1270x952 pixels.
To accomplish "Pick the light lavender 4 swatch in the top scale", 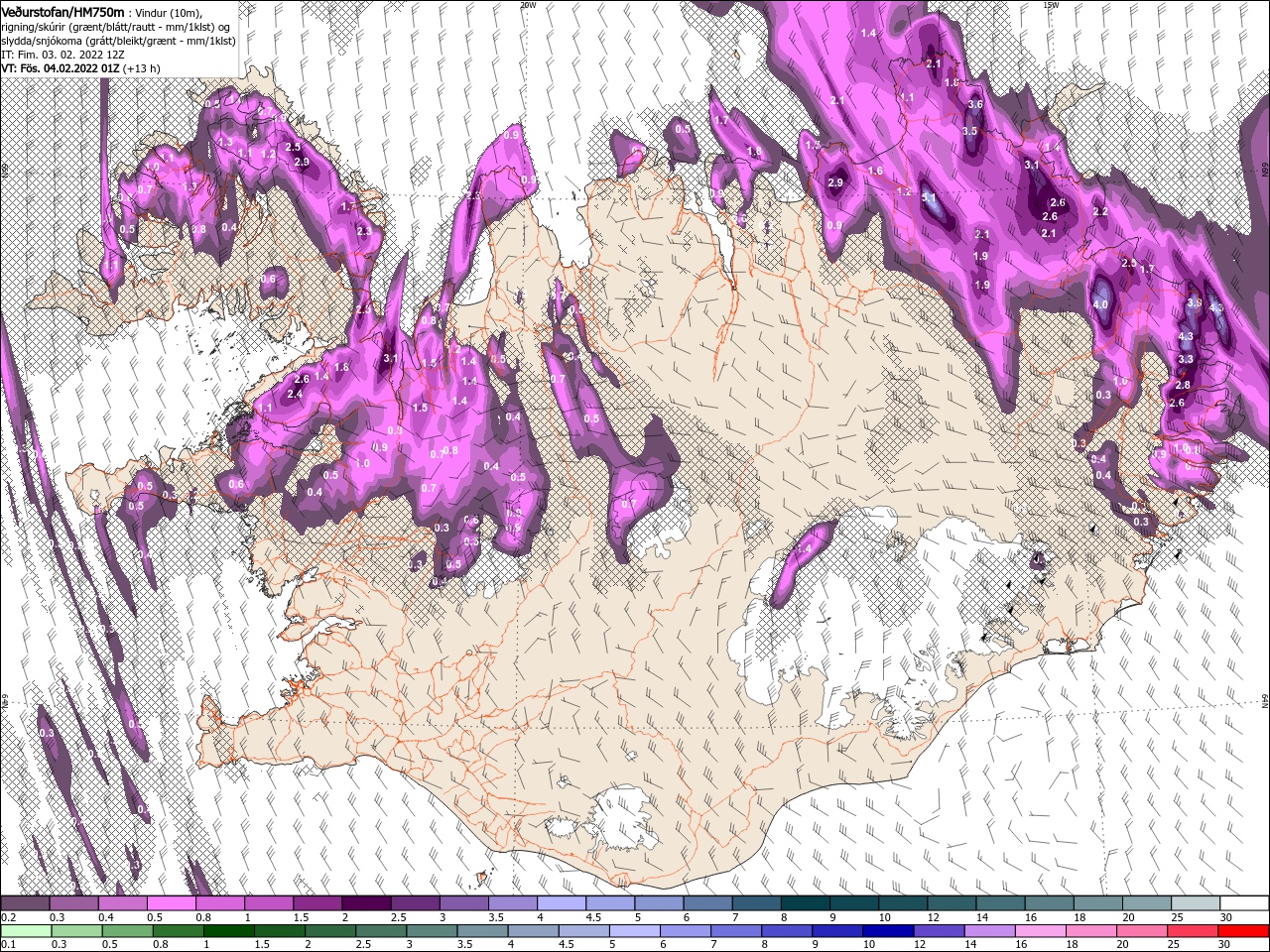I will click(561, 903).
